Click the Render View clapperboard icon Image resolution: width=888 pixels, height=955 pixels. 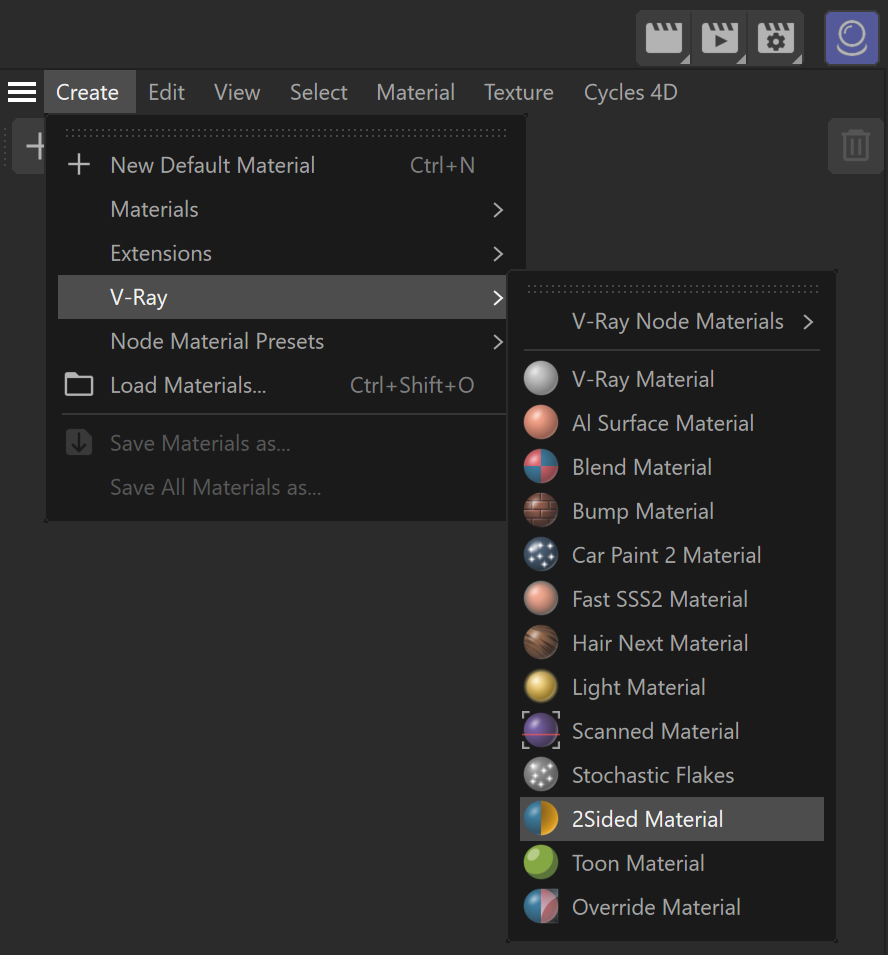point(664,38)
